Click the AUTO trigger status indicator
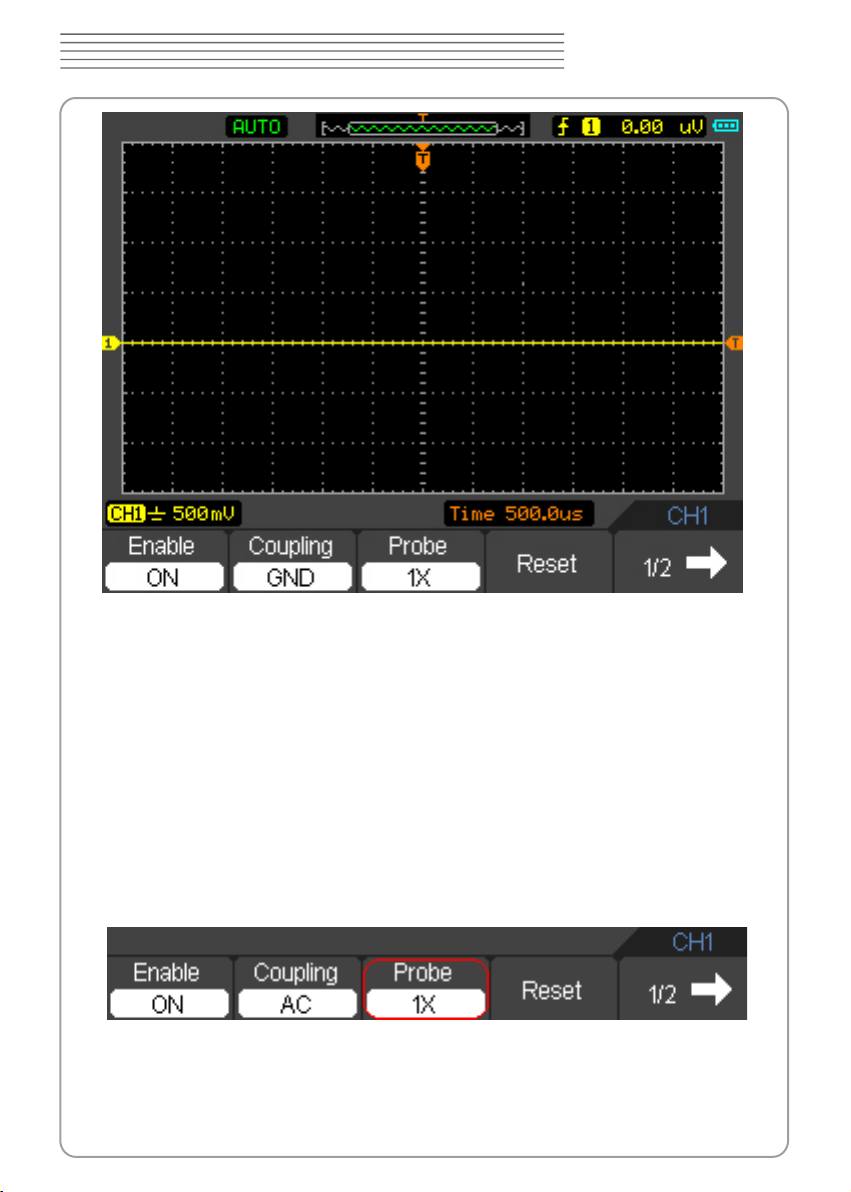The height and width of the screenshot is (1192, 851). (256, 126)
